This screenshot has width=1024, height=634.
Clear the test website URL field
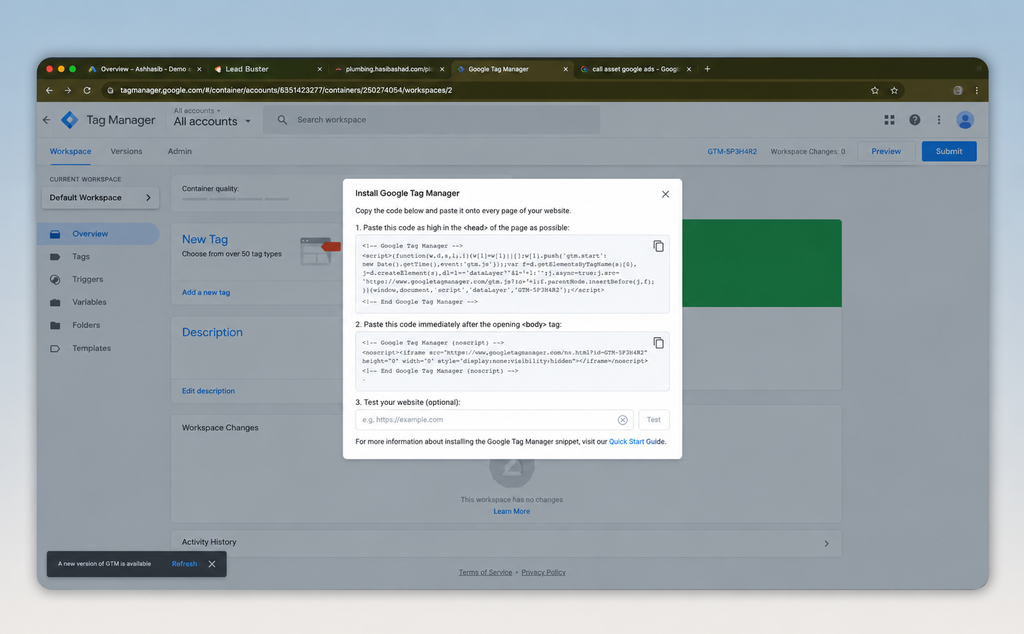click(622, 420)
